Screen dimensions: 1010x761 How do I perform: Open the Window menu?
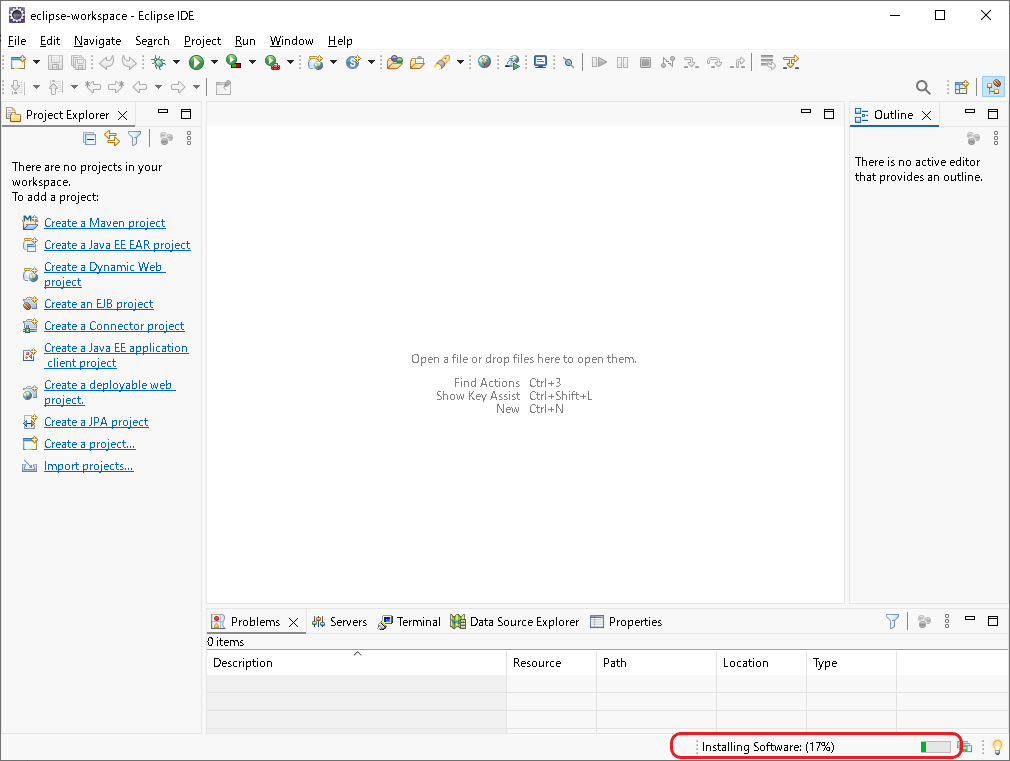(291, 41)
